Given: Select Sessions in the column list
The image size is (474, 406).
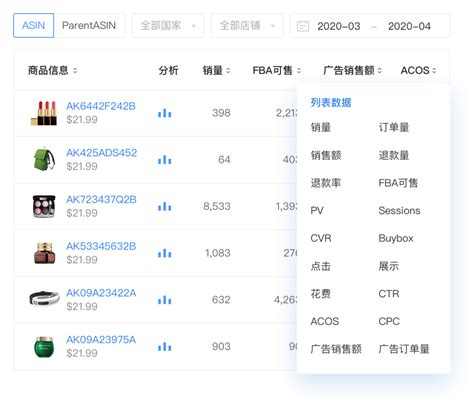Looking at the screenshot, I should (x=399, y=210).
